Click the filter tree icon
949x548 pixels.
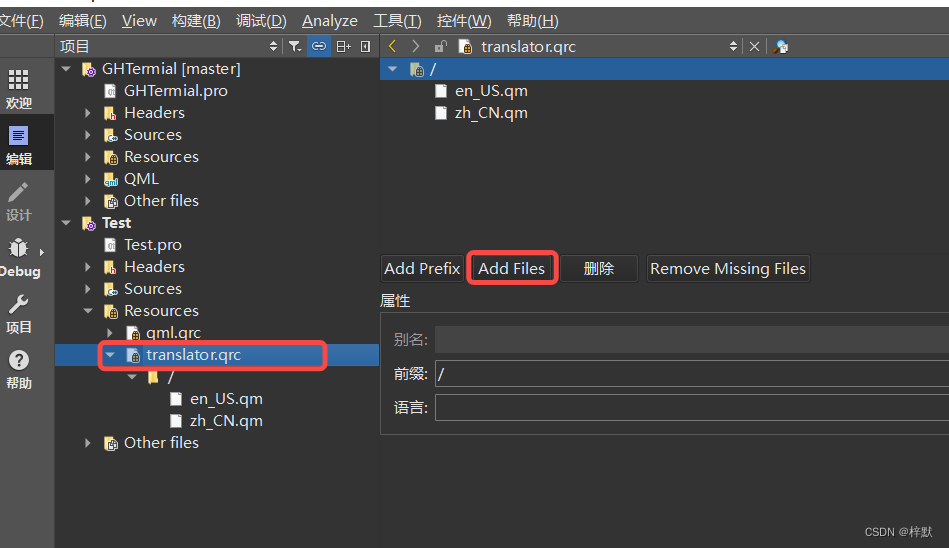pyautogui.click(x=295, y=47)
